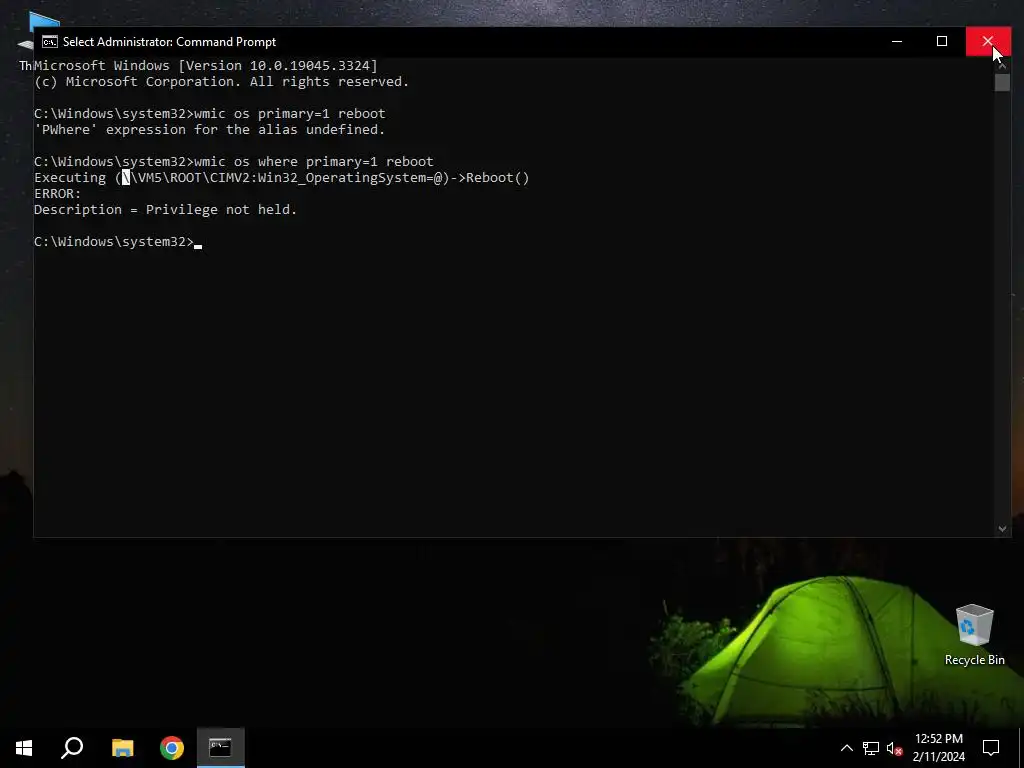The image size is (1024, 768).
Task: Click the console scrollbar up arrow
Action: 1002,65
